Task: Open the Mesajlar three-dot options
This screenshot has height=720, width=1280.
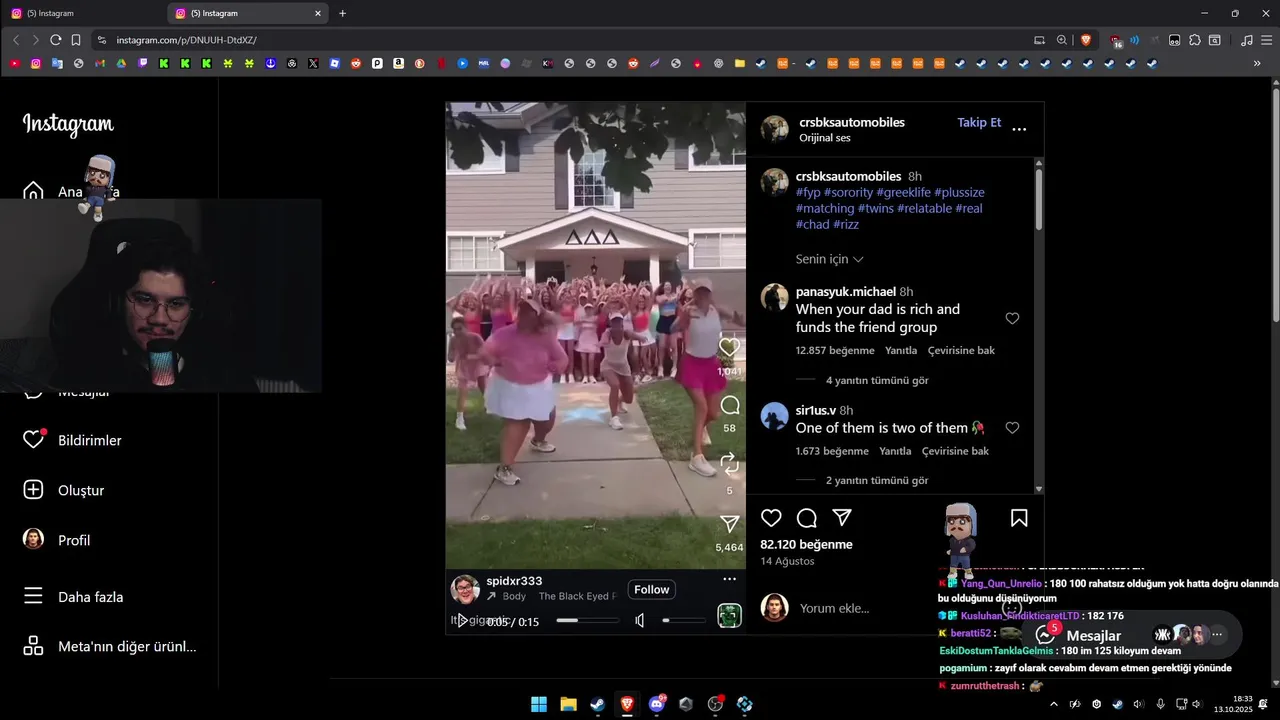Action: coord(1217,634)
